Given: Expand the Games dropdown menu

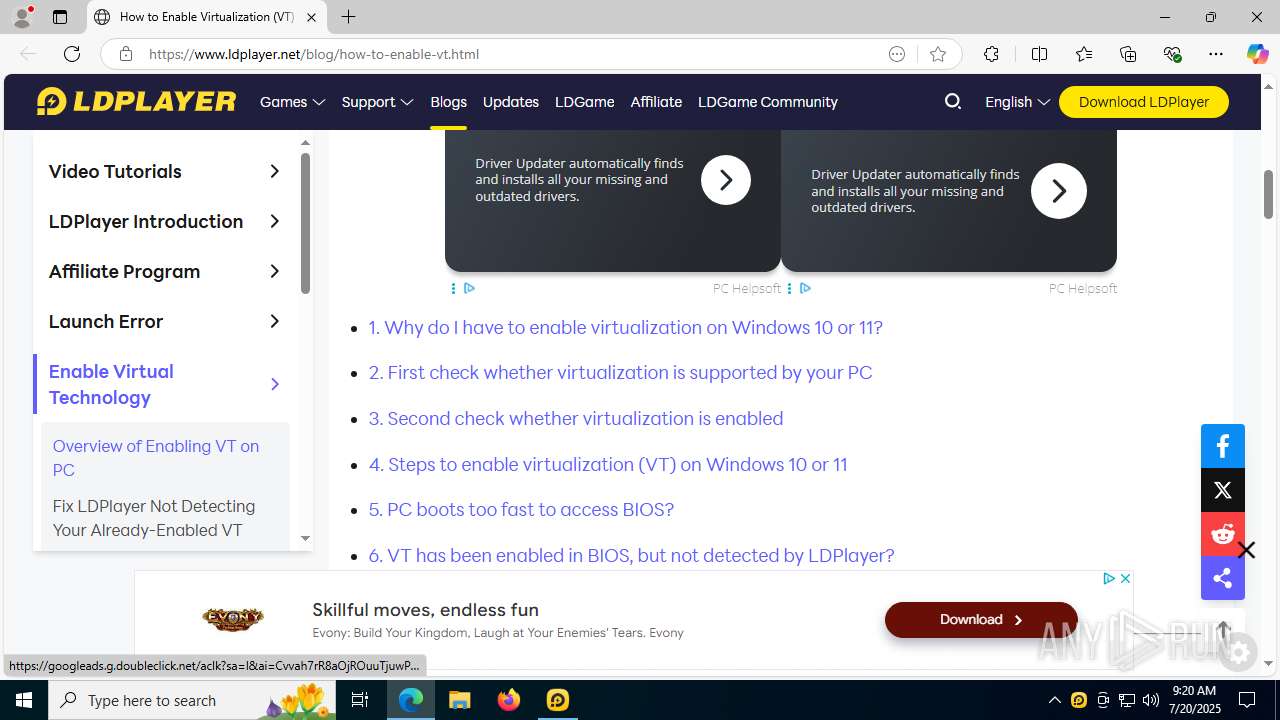Looking at the screenshot, I should pos(293,102).
